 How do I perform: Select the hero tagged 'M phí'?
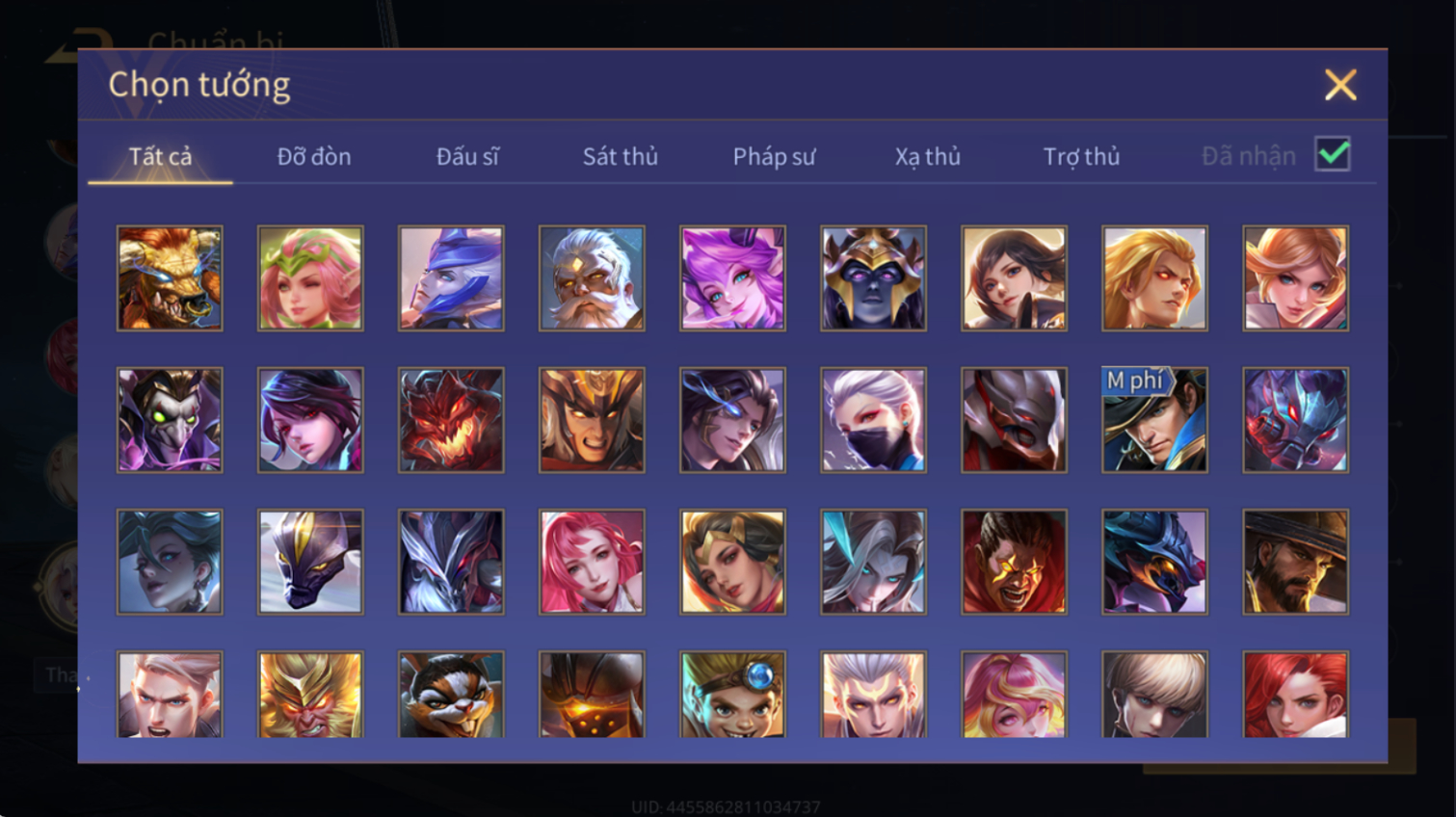tap(1154, 420)
